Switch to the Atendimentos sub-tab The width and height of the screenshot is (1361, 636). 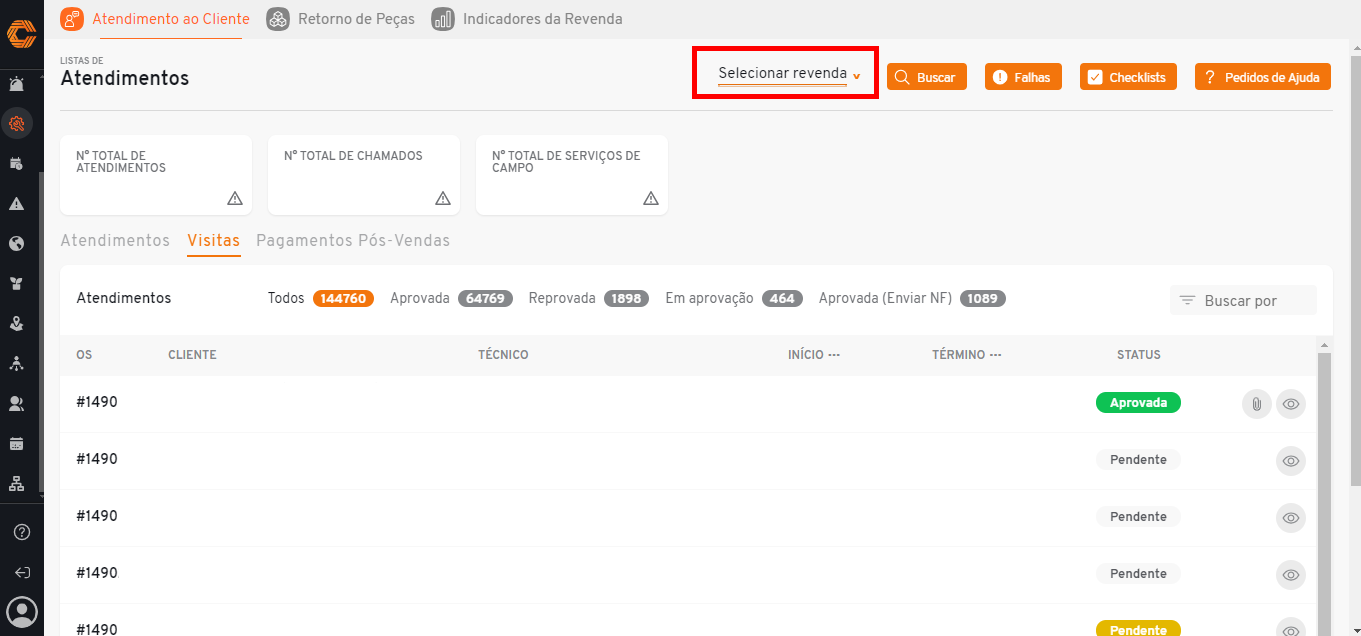tap(115, 241)
